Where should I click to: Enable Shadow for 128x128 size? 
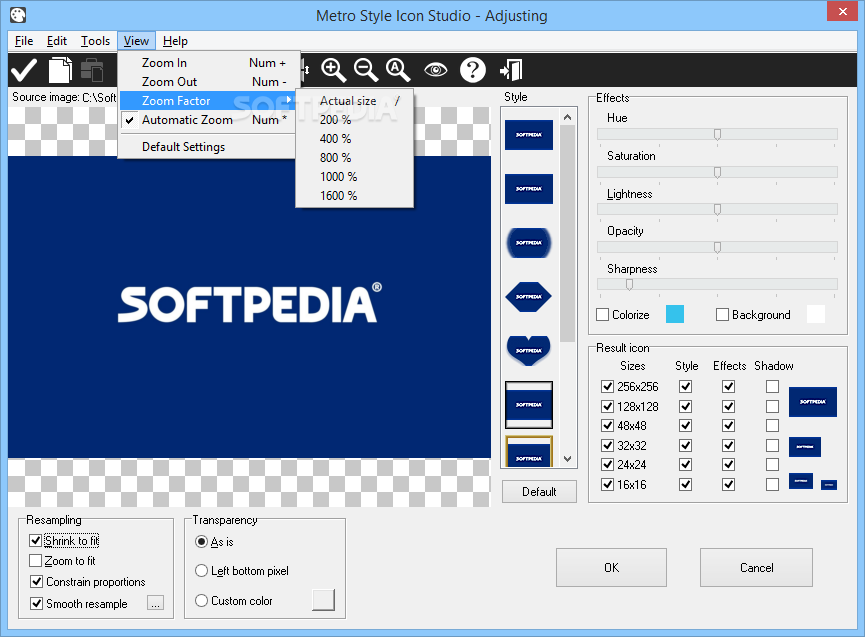click(772, 406)
